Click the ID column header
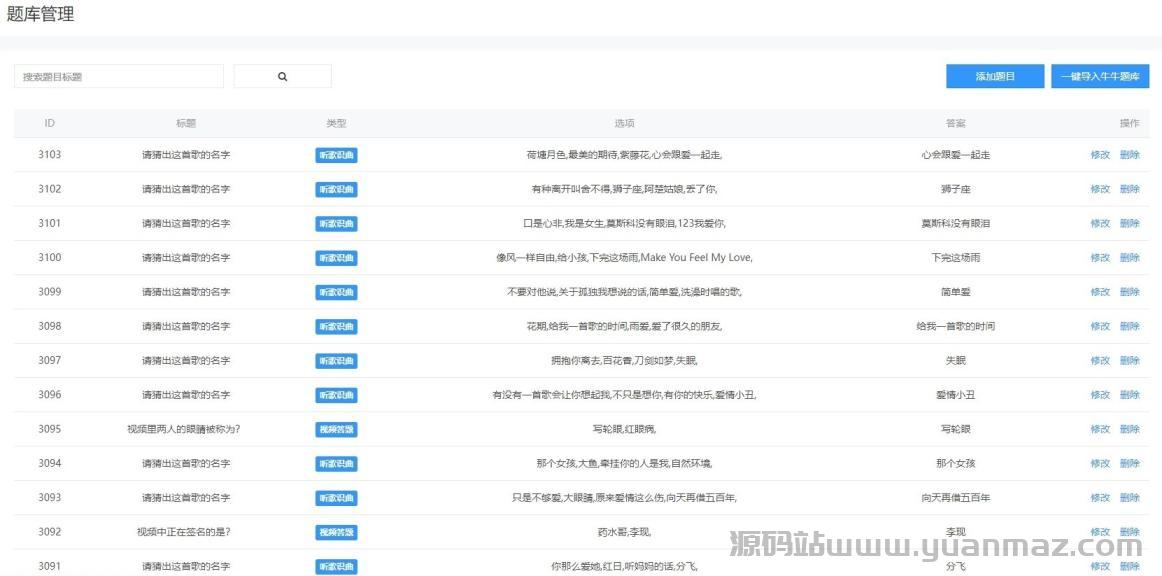 tap(50, 124)
